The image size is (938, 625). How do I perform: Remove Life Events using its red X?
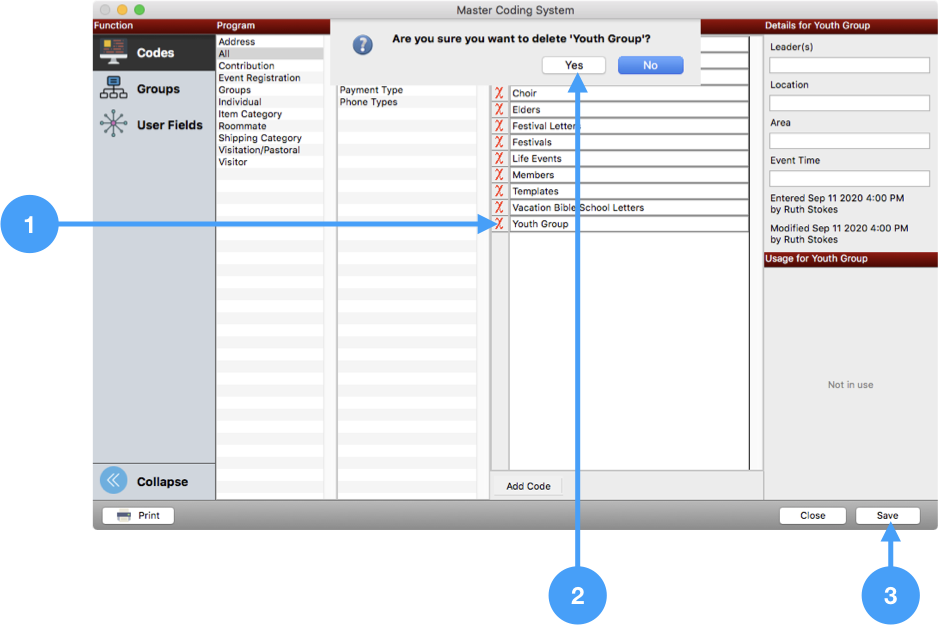click(x=499, y=158)
